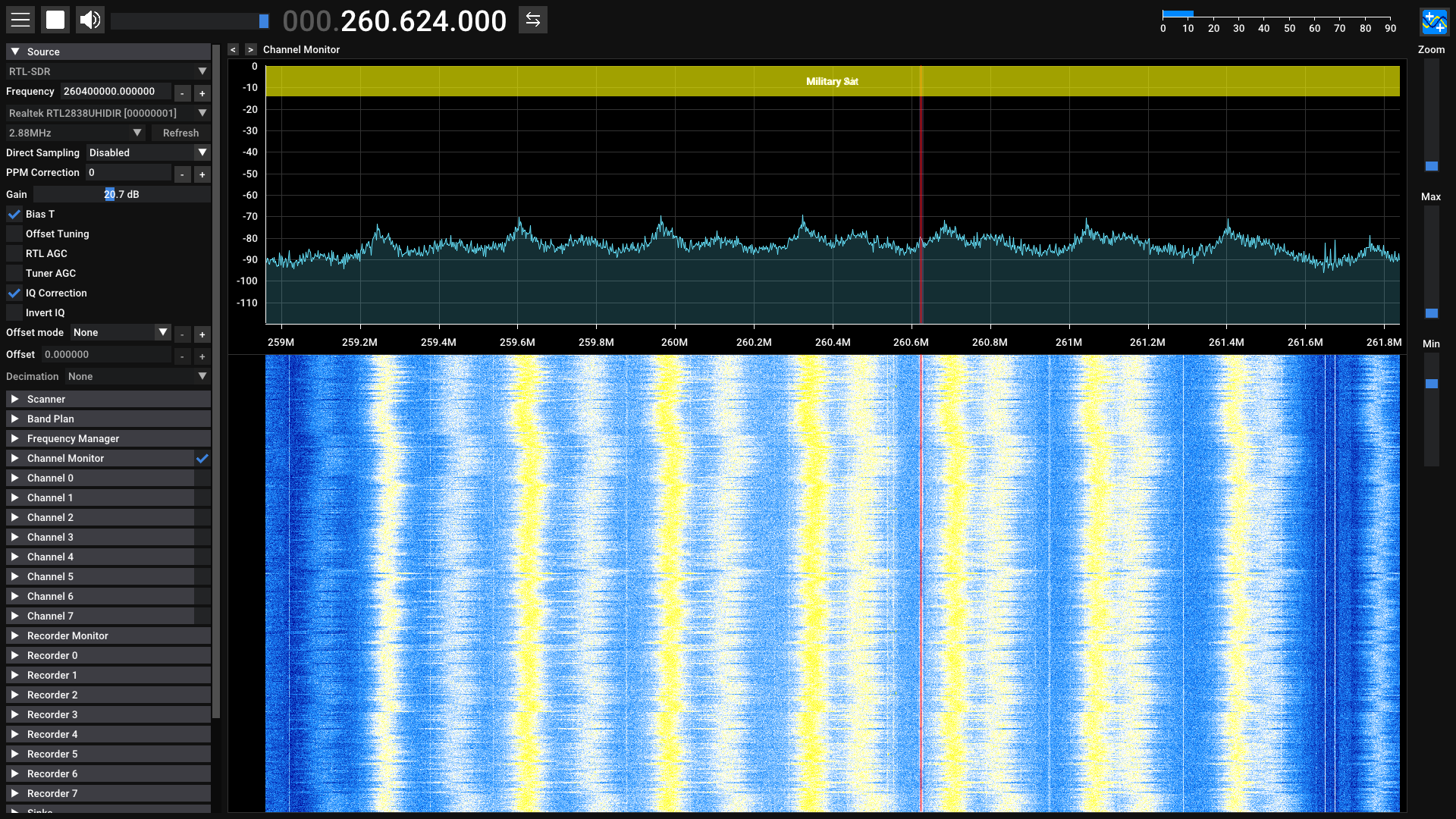
Task: Disable the Bias T checkbox
Action: pos(14,215)
